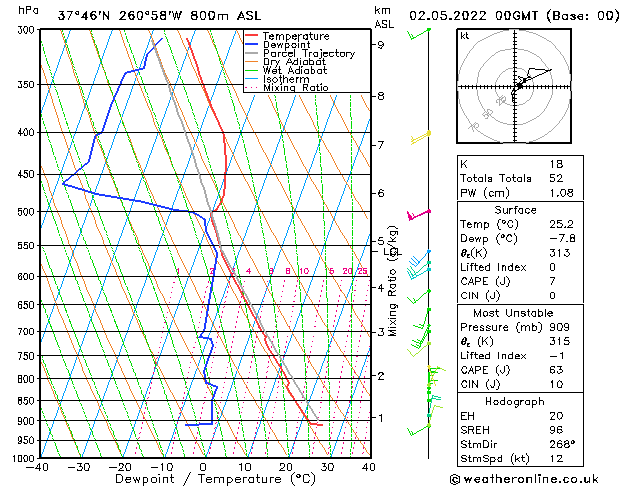The width and height of the screenshot is (629, 486).
Task: Click the 700 pressure axis label
Action: click(x=28, y=332)
